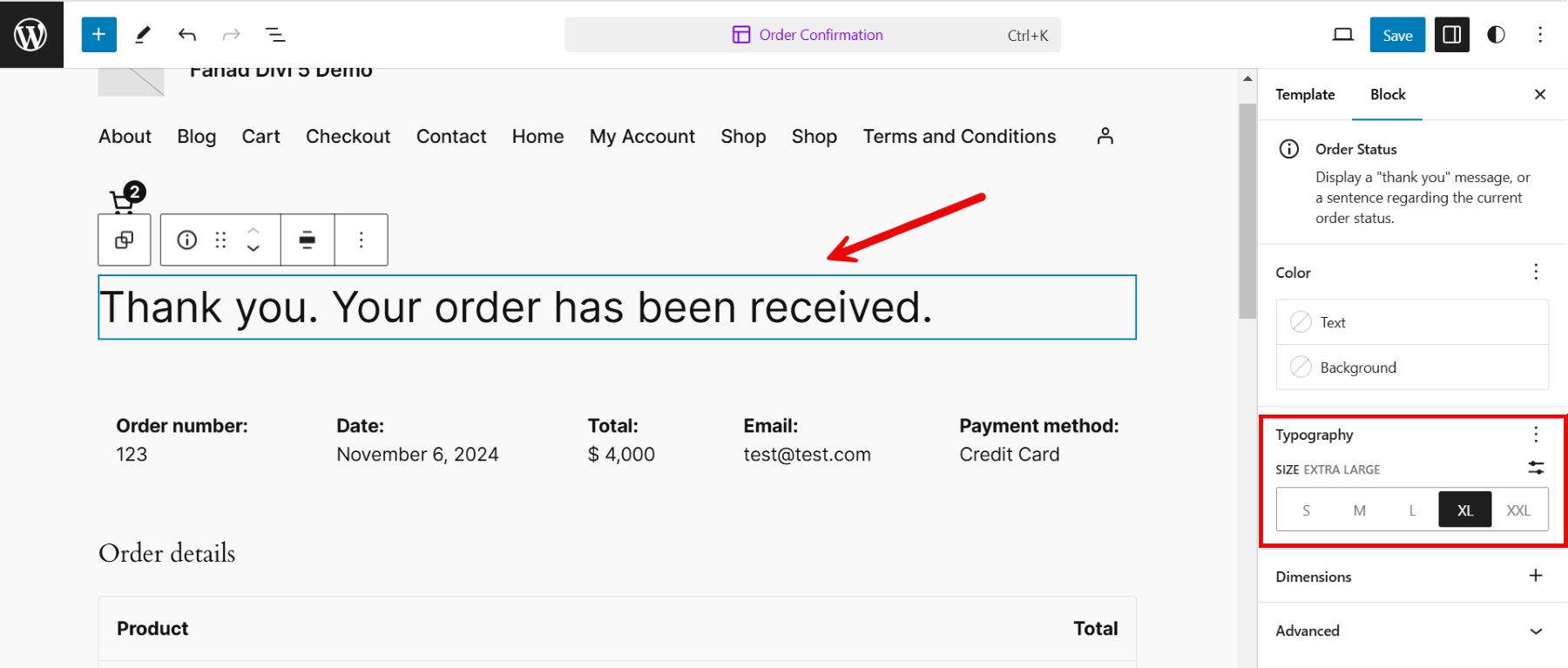Add Dimensions options with plus button
Viewport: 1568px width, 668px height.
[1536, 576]
